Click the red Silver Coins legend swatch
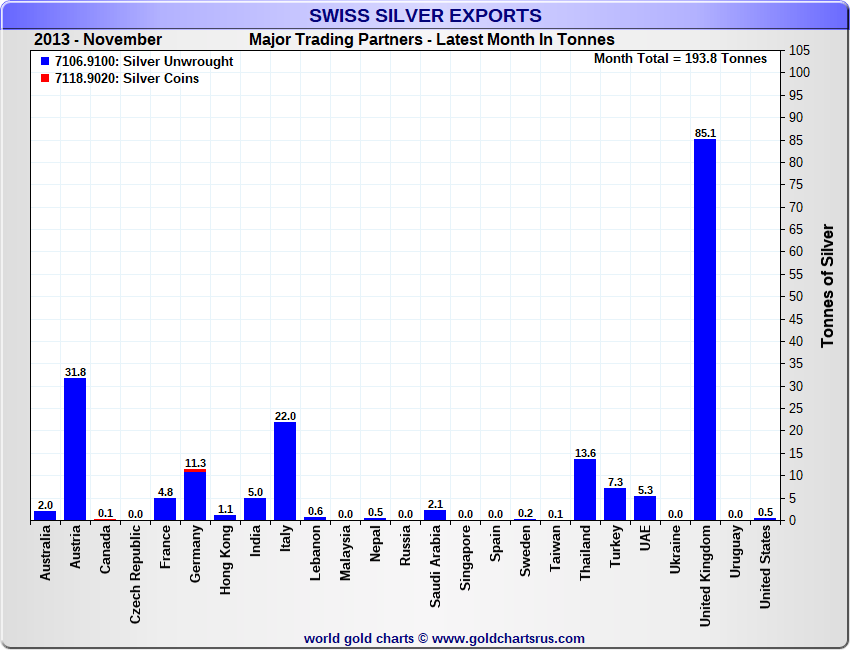The width and height of the screenshot is (850, 650). (45, 79)
